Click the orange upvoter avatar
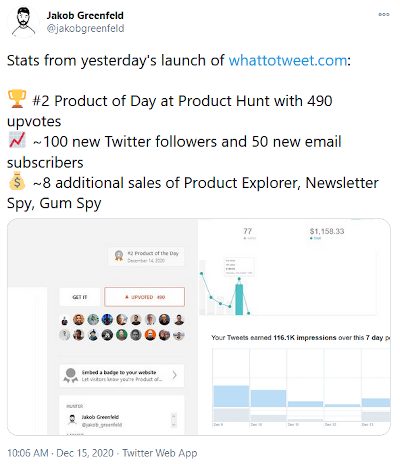 (x=150, y=335)
